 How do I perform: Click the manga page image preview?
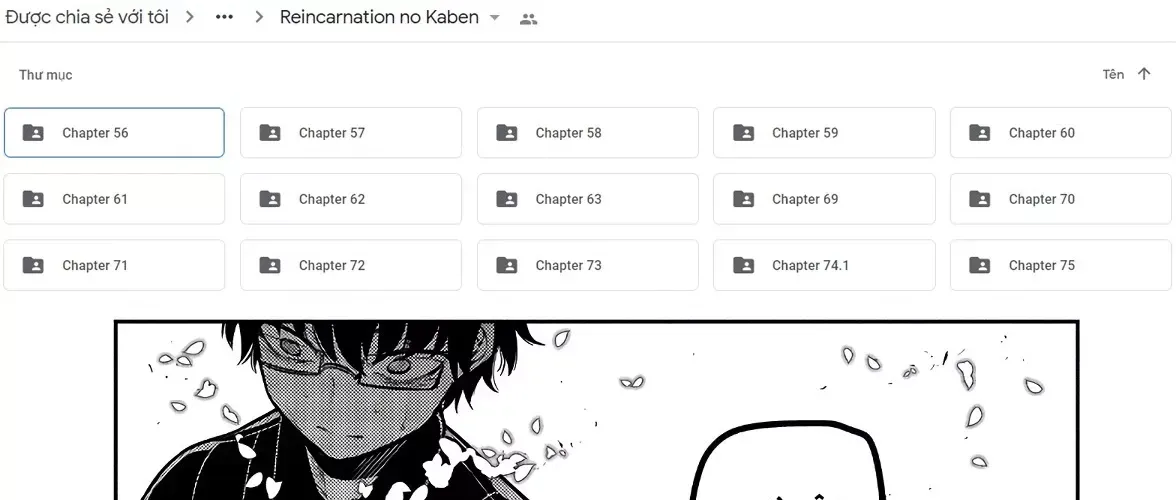pyautogui.click(x=596, y=410)
